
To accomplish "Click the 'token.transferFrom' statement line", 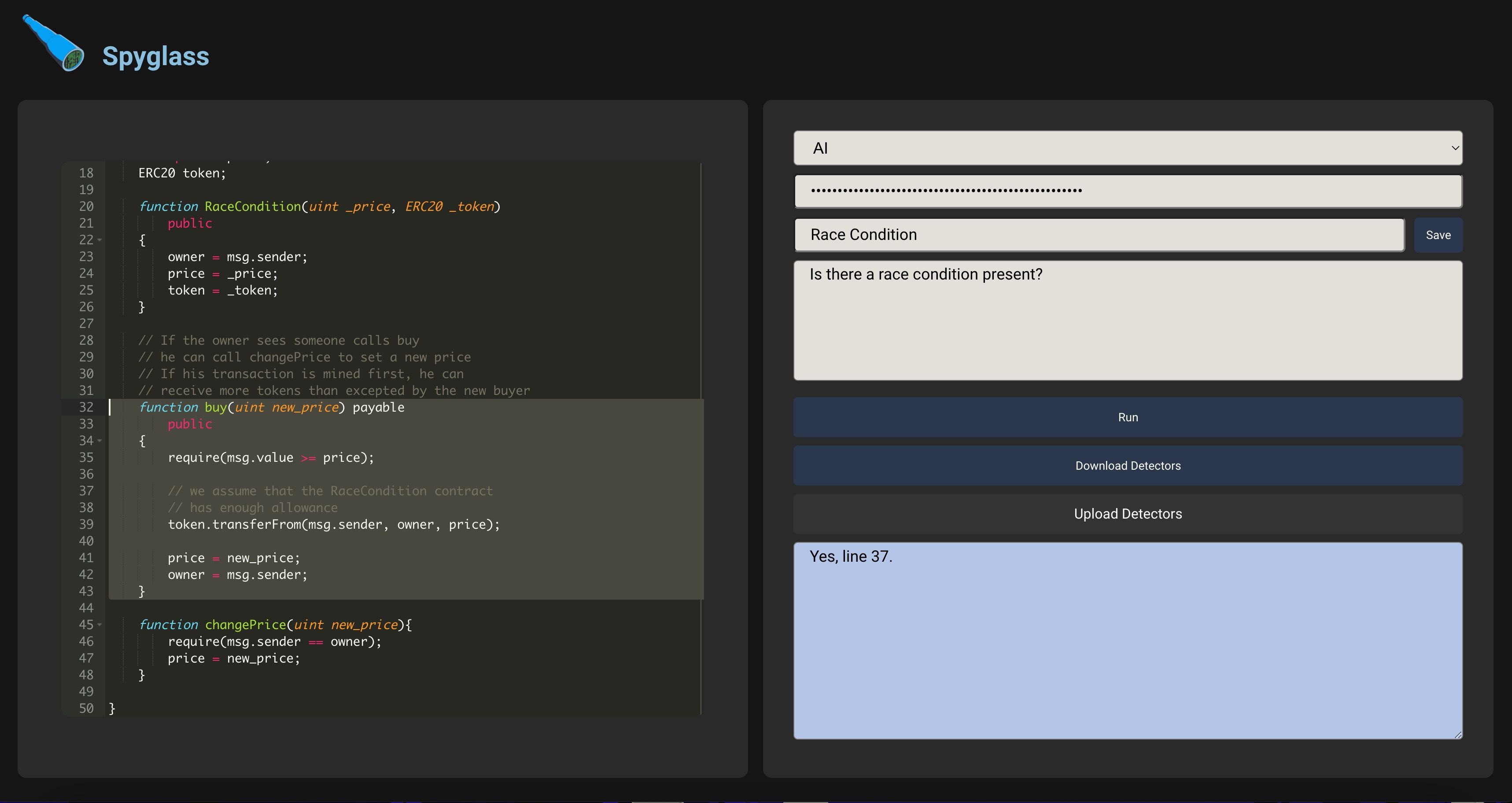I will point(333,525).
